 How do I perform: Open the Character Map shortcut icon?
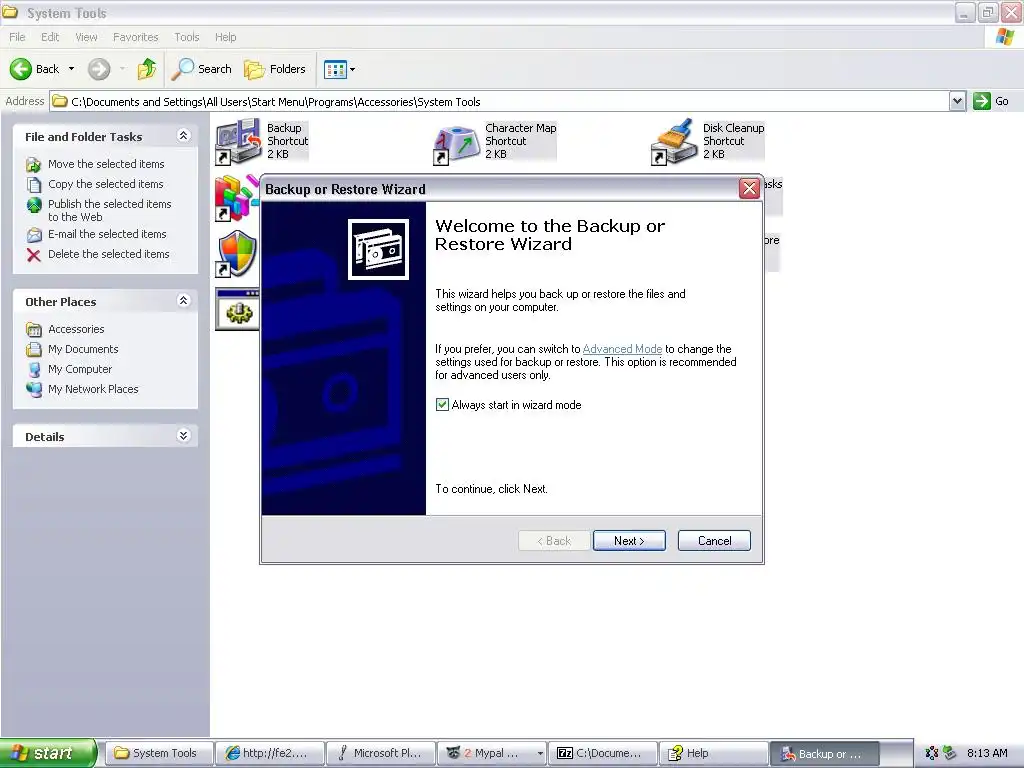pos(456,142)
